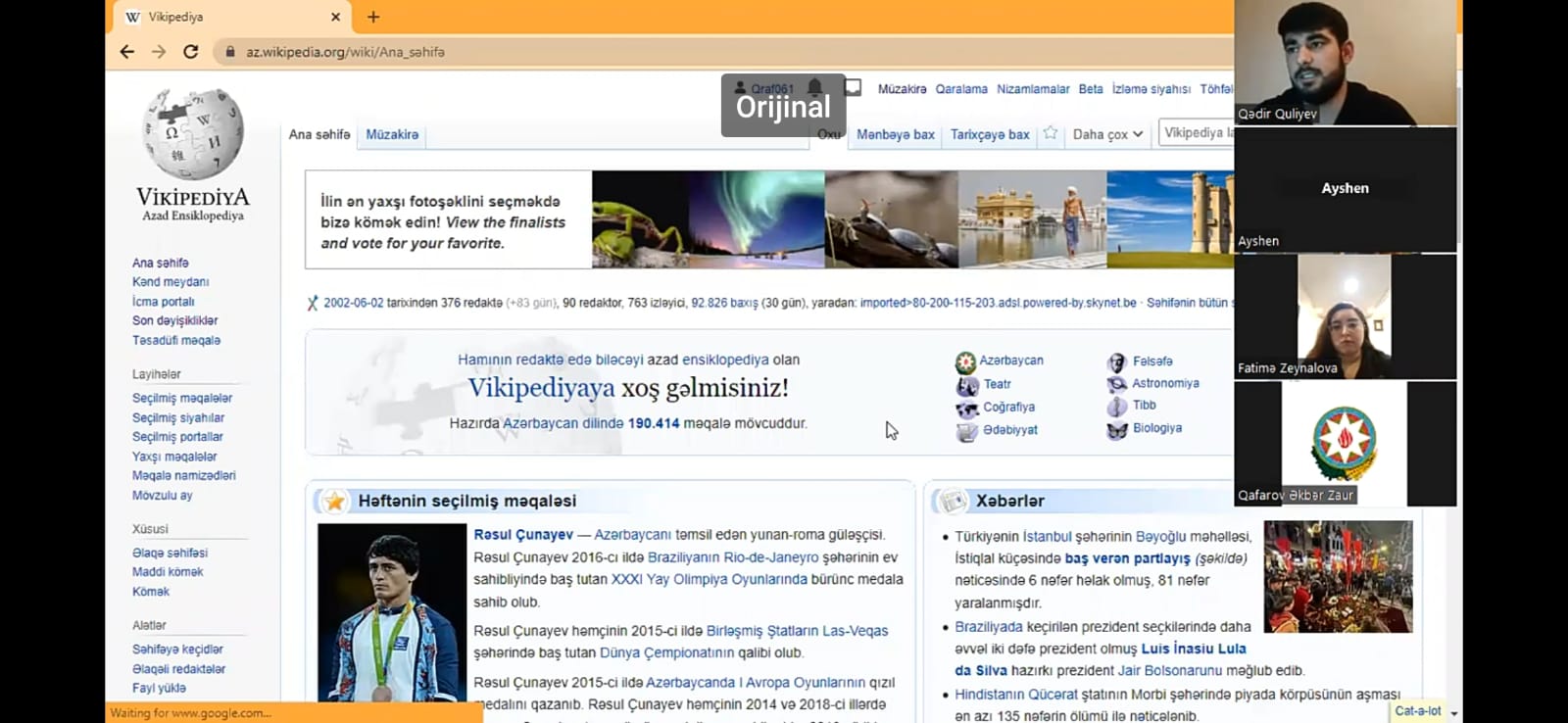Screen dimensions: 1568x723
Task: Reload the page with the refresh icon
Action: tap(191, 52)
